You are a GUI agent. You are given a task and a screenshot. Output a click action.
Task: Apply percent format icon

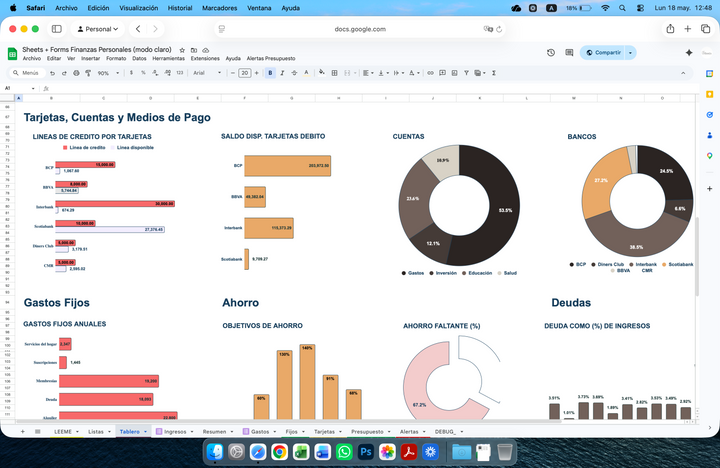(143, 73)
